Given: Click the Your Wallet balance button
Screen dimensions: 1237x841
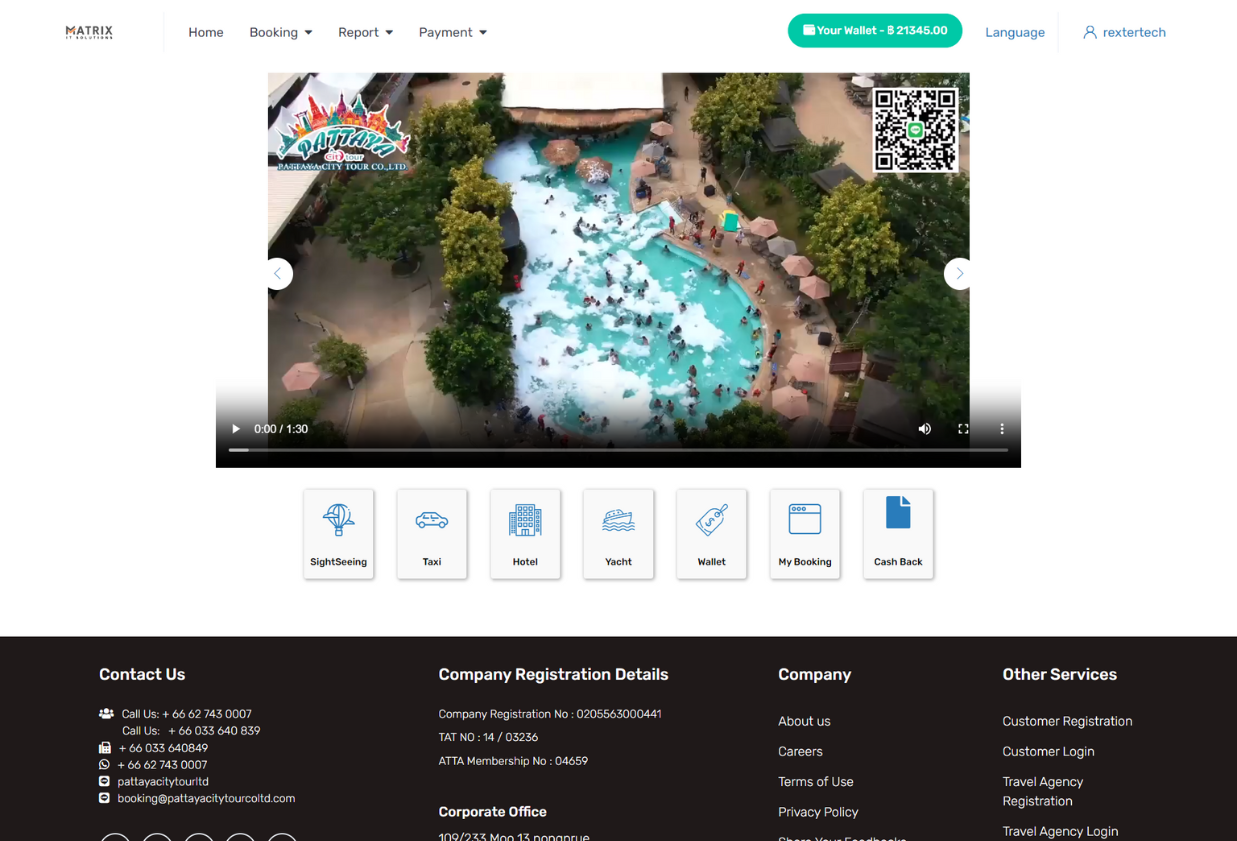Looking at the screenshot, I should click(x=875, y=31).
